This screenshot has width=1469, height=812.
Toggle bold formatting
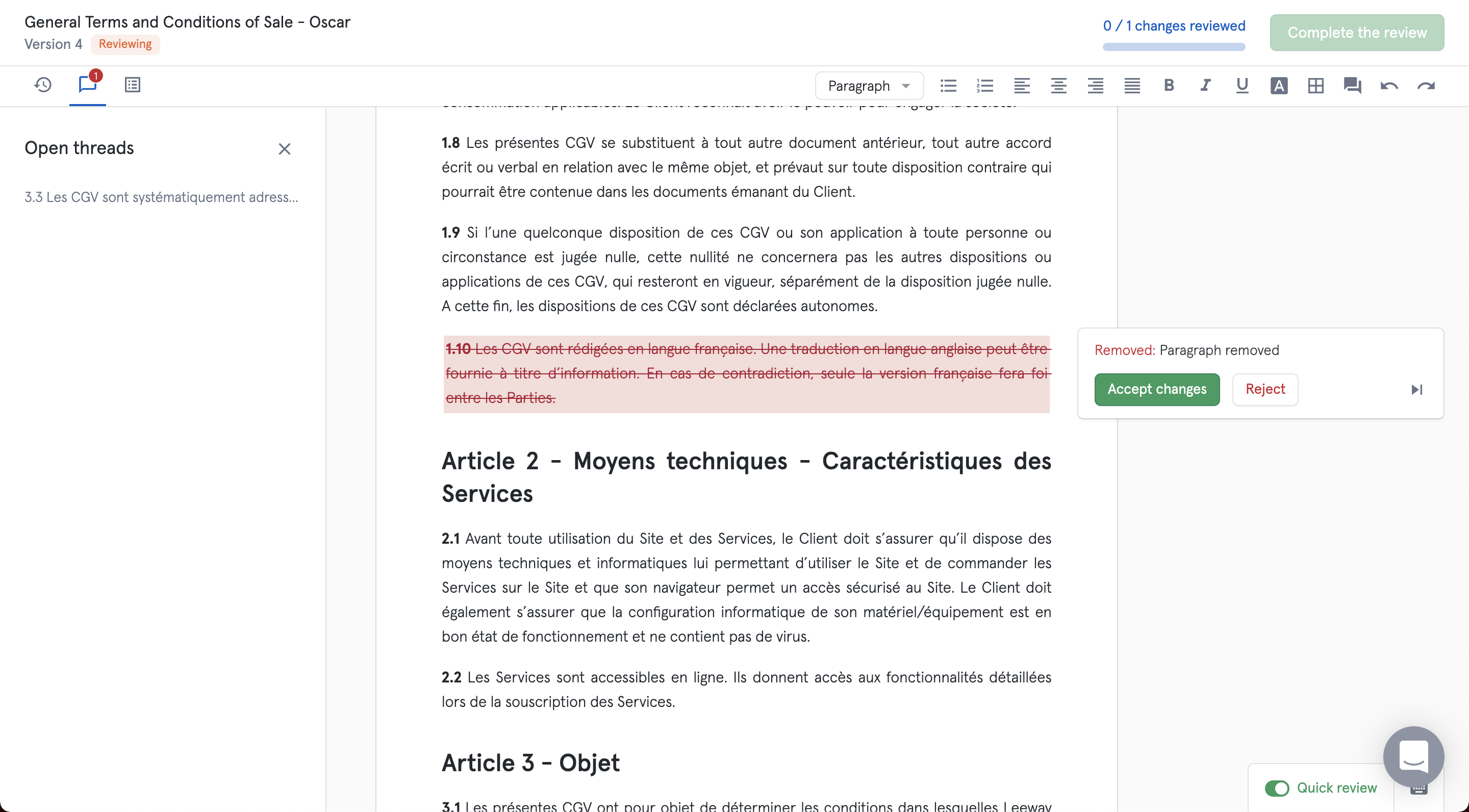[x=1169, y=86]
